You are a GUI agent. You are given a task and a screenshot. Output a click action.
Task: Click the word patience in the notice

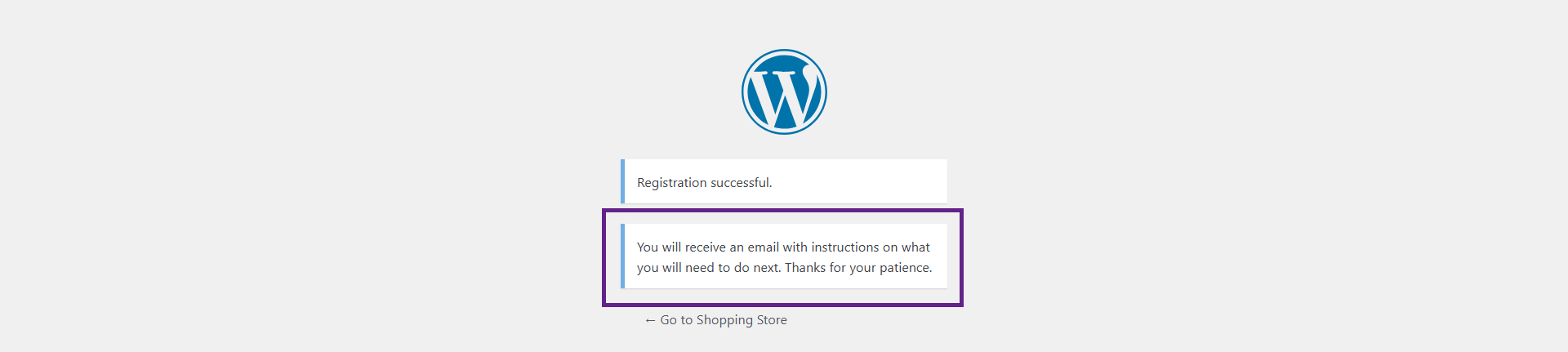pyautogui.click(x=905, y=268)
